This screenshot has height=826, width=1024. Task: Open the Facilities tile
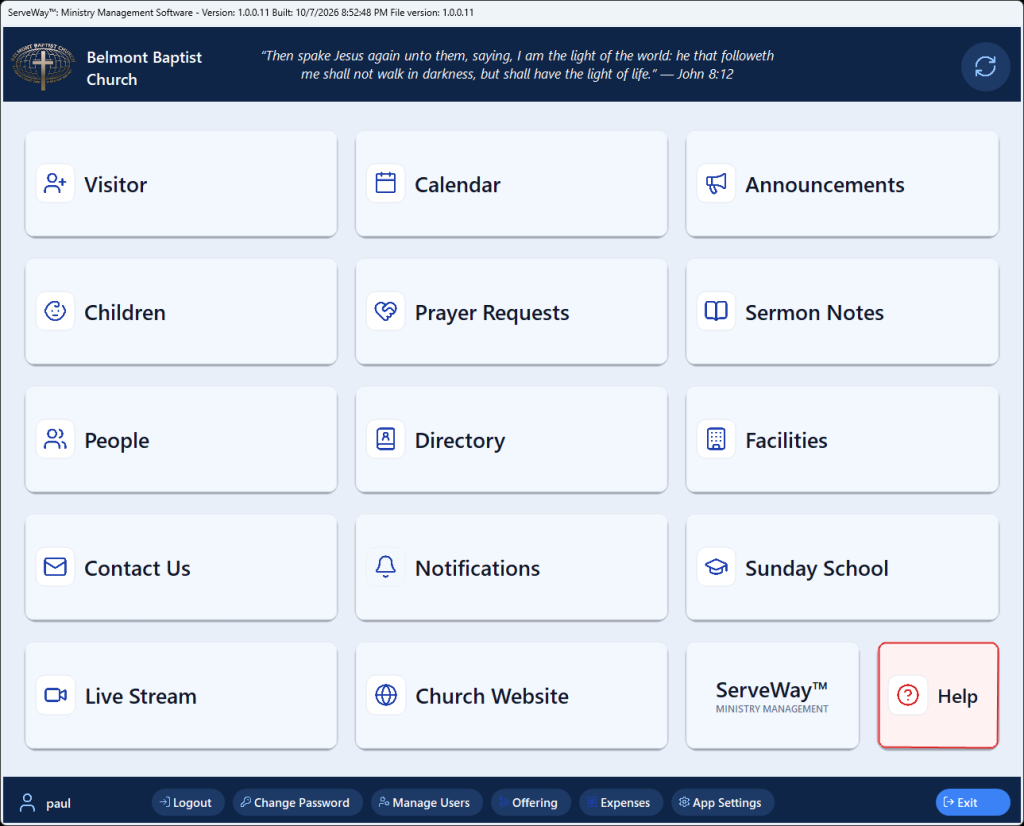point(842,439)
